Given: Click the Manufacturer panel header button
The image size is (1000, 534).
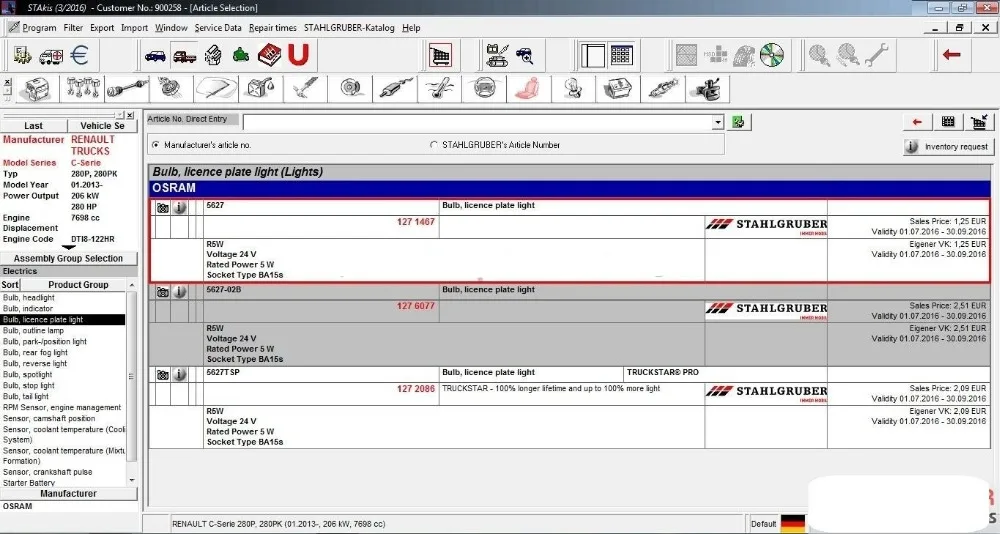Looking at the screenshot, I should [x=68, y=494].
